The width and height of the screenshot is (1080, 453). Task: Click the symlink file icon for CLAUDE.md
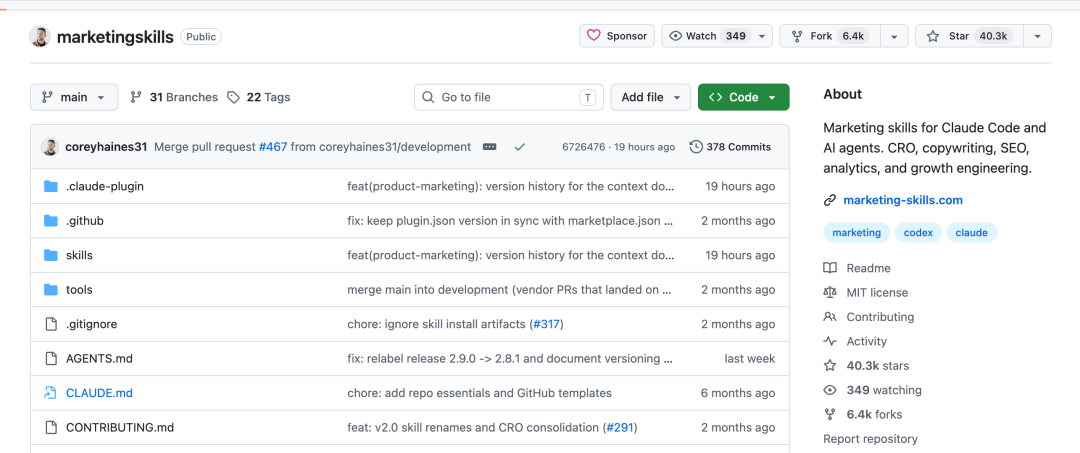pos(50,393)
